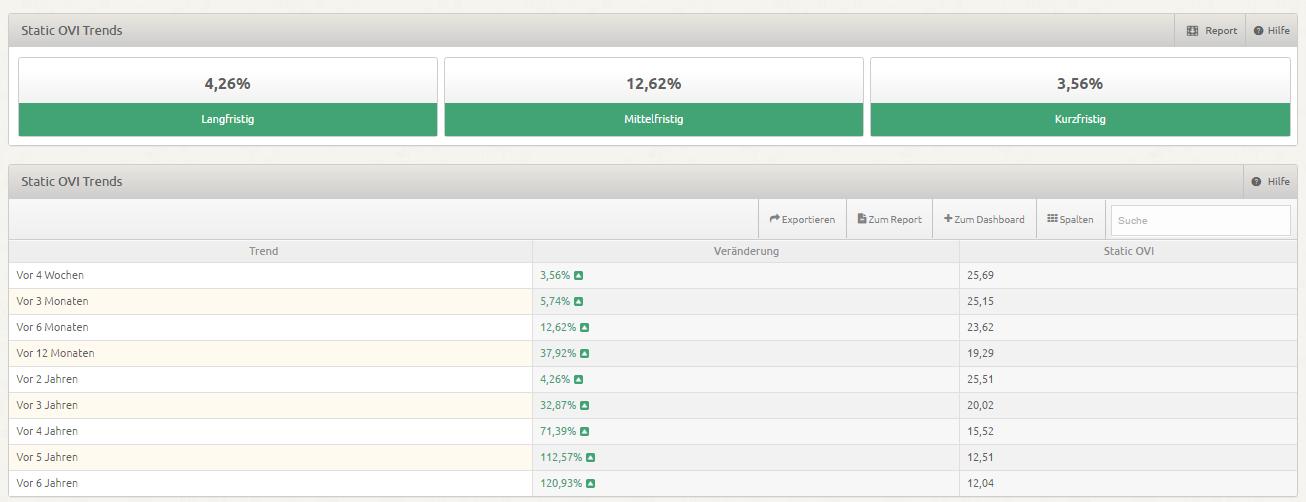
Task: Click Hilfe in the top panel header
Action: (x=1271, y=31)
